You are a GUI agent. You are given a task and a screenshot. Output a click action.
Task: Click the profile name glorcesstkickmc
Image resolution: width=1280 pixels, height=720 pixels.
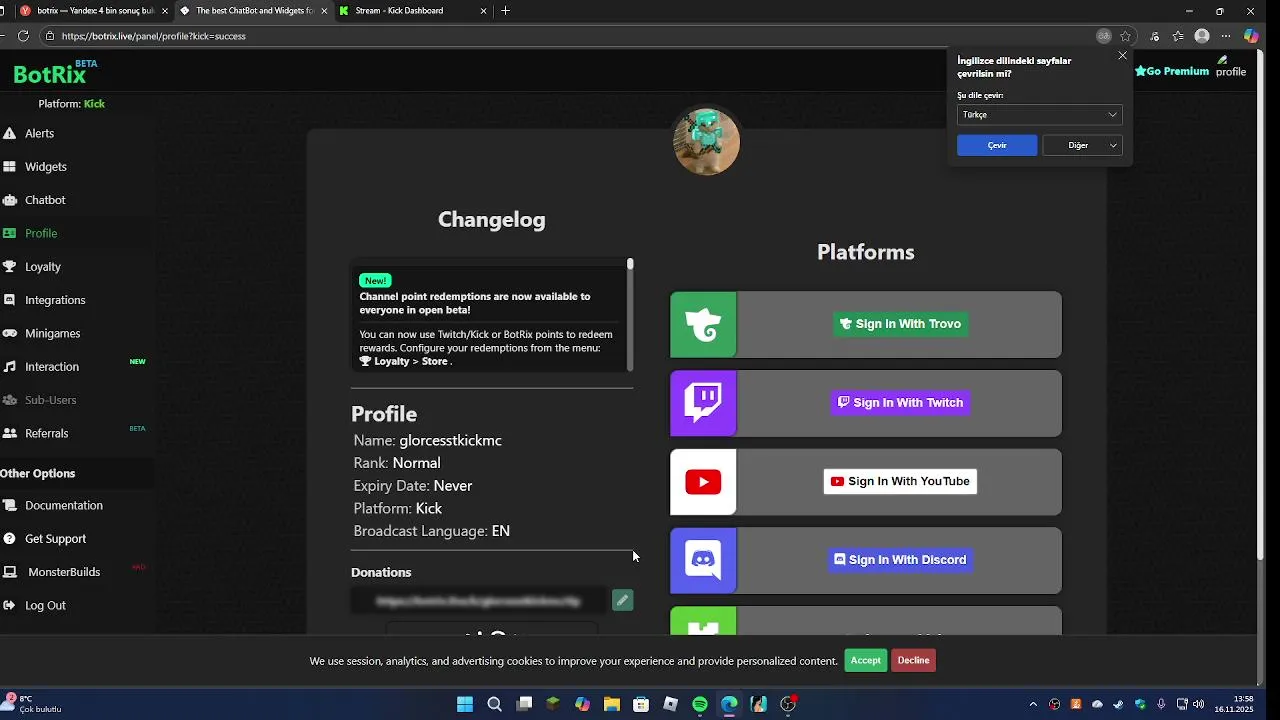[x=450, y=440]
